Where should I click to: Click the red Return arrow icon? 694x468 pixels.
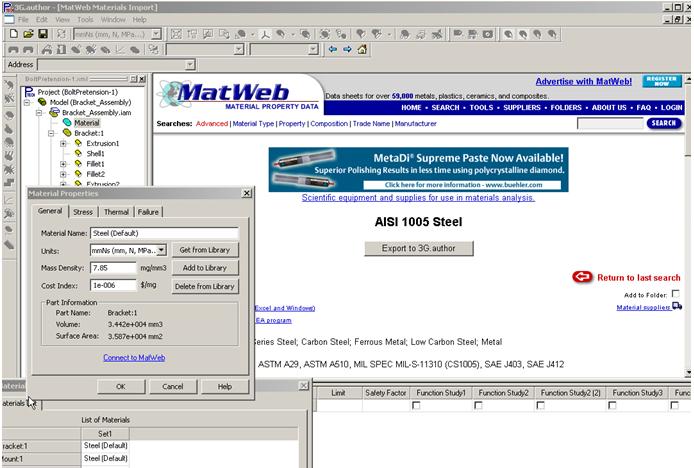coord(582,277)
